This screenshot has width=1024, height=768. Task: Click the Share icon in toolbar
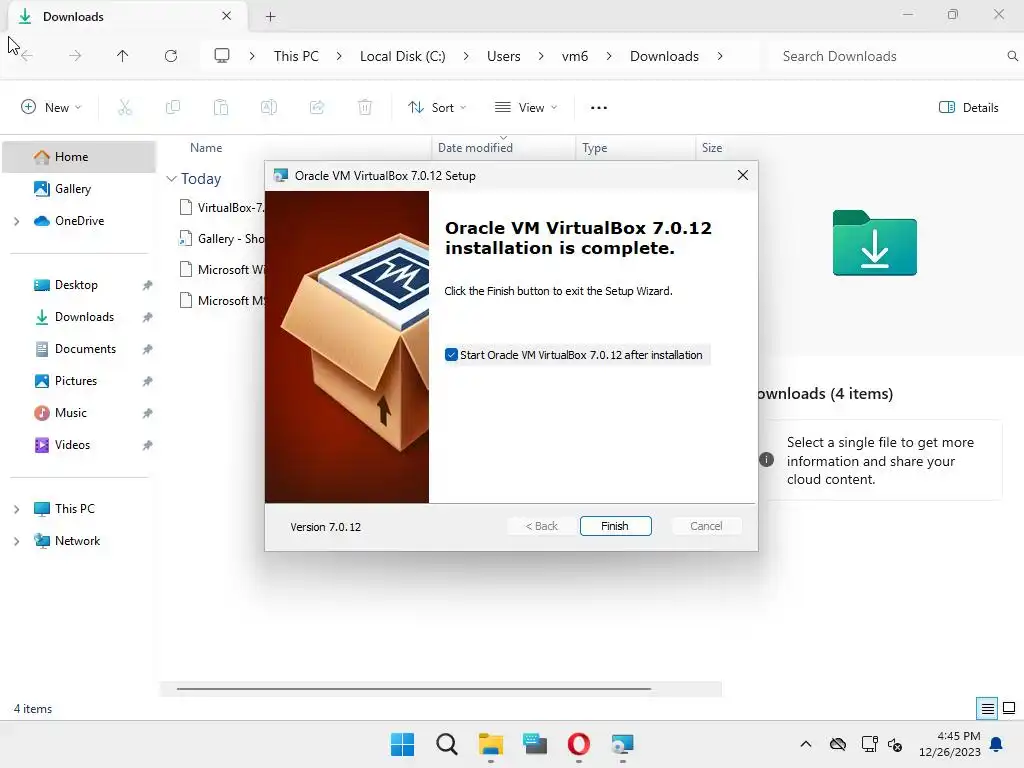click(x=317, y=107)
